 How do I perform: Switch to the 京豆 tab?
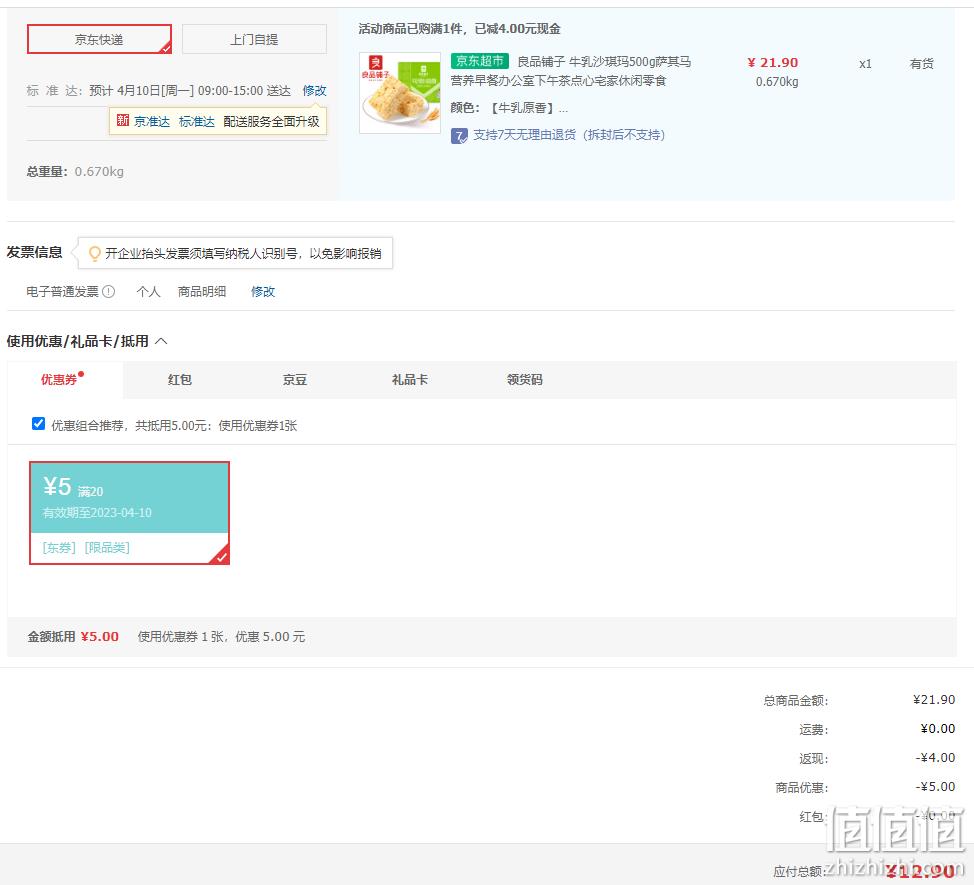(294, 379)
